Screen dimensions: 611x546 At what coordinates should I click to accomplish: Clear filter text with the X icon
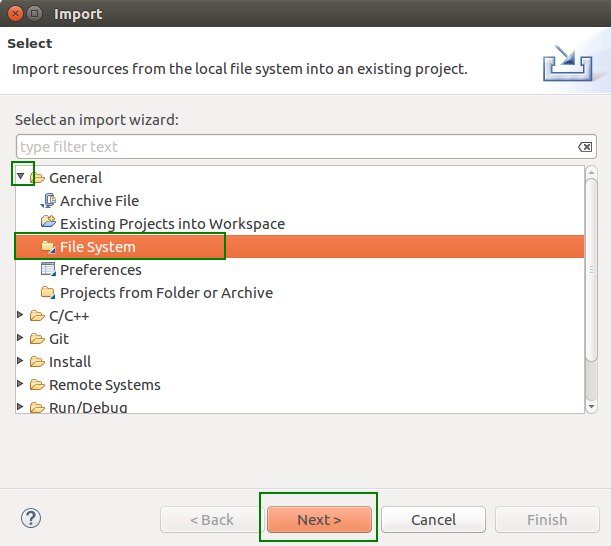[585, 147]
